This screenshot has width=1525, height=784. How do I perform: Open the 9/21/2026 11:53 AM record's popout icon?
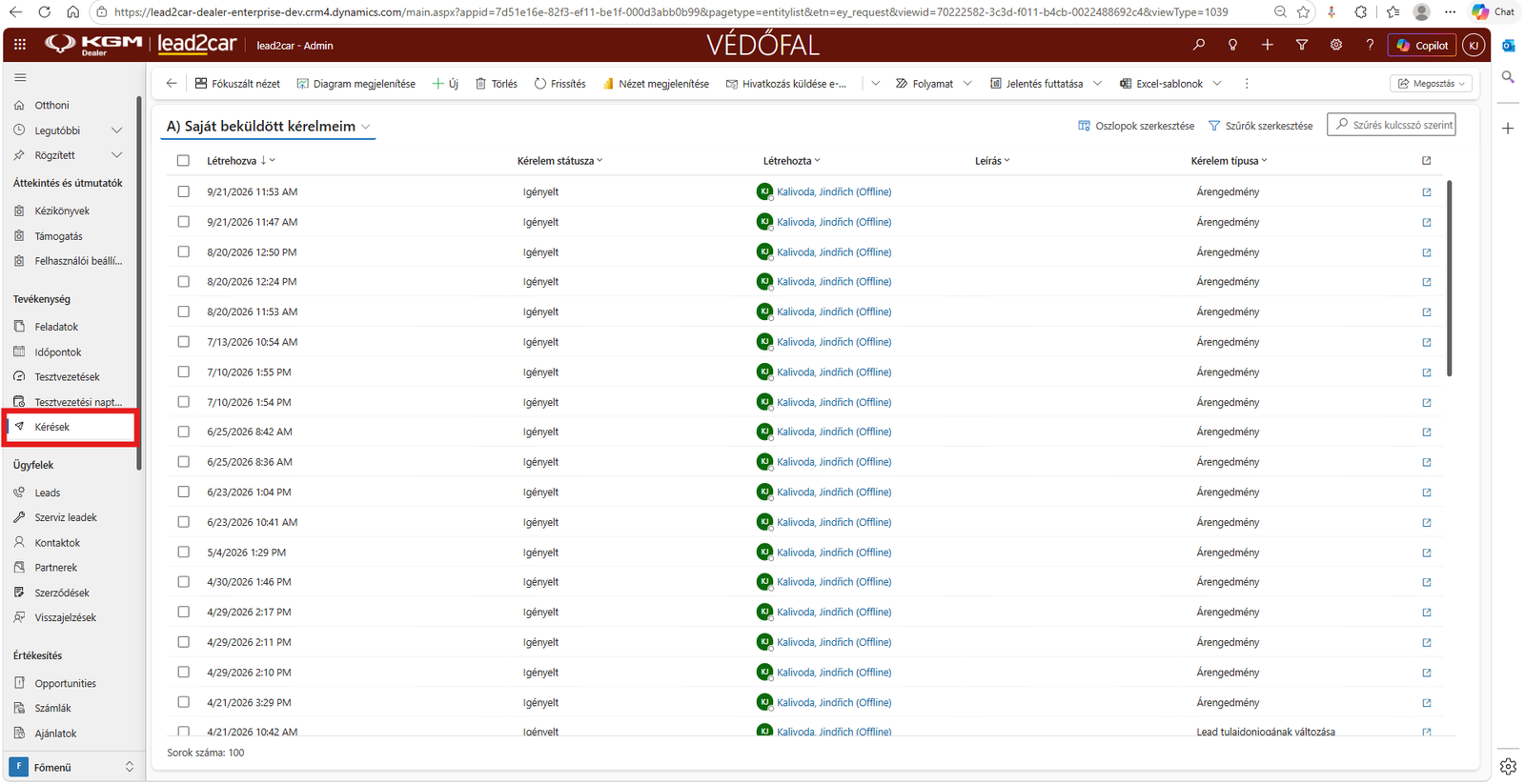pos(1427,192)
